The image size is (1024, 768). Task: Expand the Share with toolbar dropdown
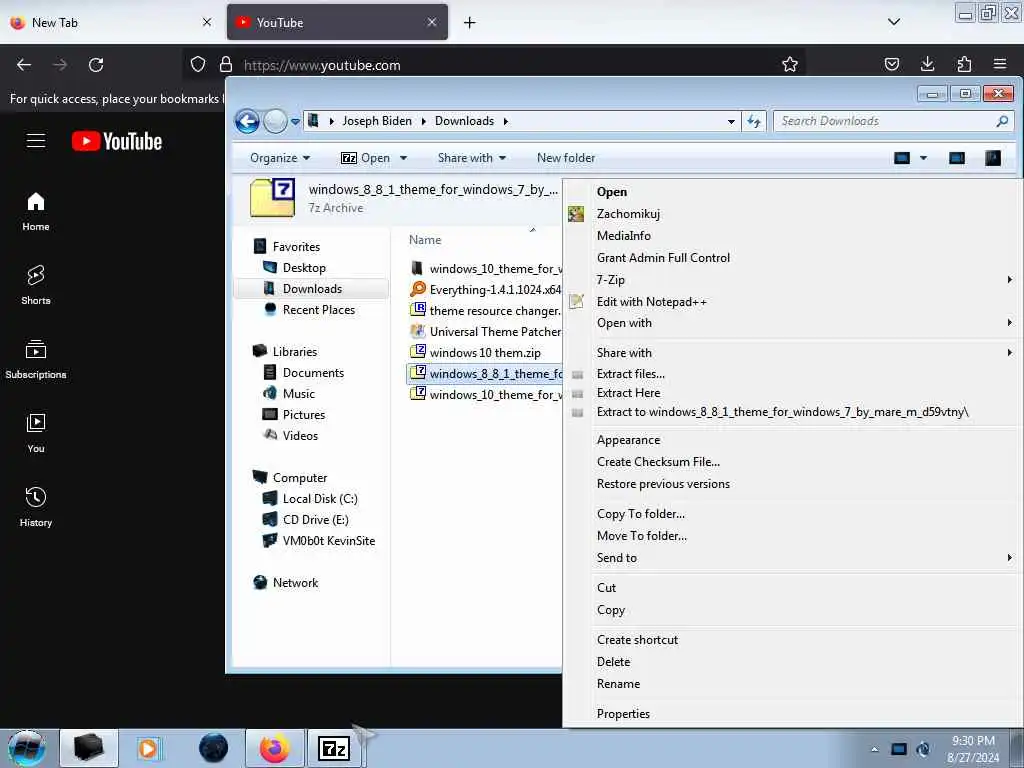[472, 158]
